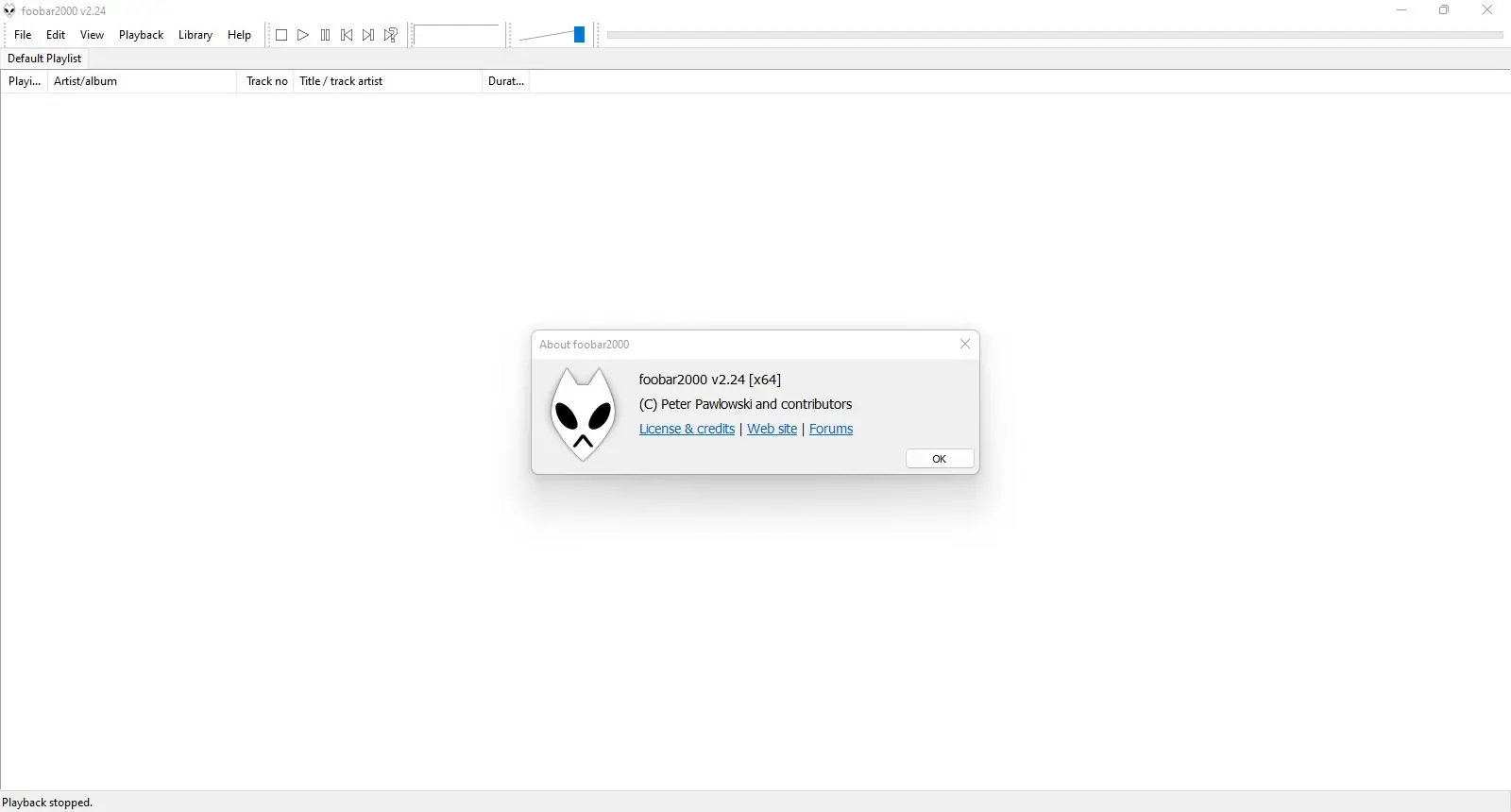The height and width of the screenshot is (812, 1511).
Task: Sort by the Playing column header
Action: pyautogui.click(x=25, y=81)
